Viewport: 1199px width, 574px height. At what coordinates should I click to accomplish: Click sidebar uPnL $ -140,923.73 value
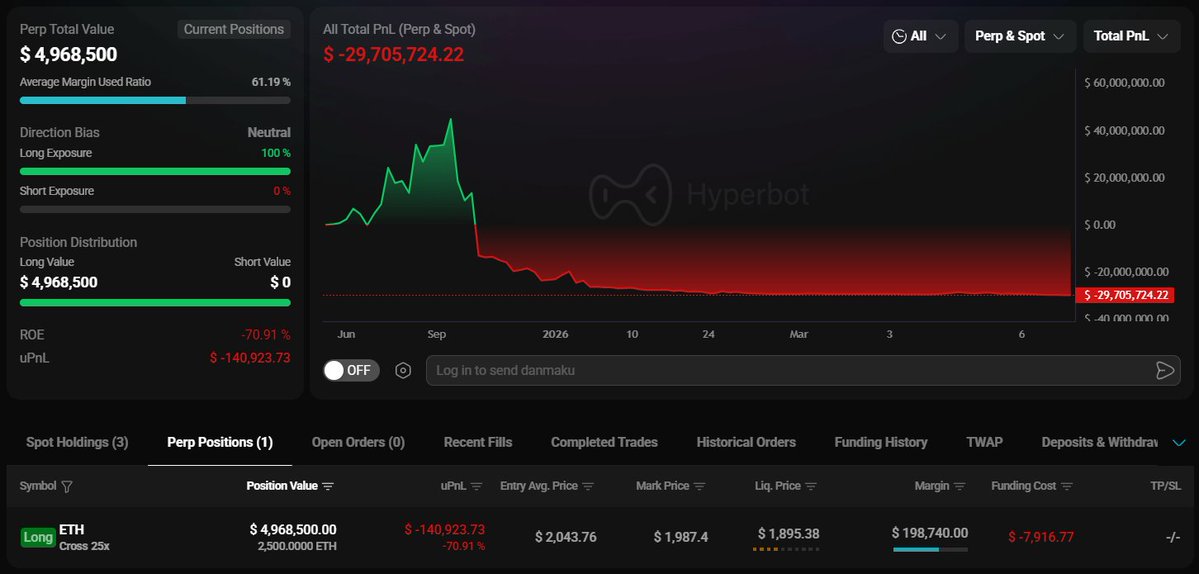(x=250, y=357)
